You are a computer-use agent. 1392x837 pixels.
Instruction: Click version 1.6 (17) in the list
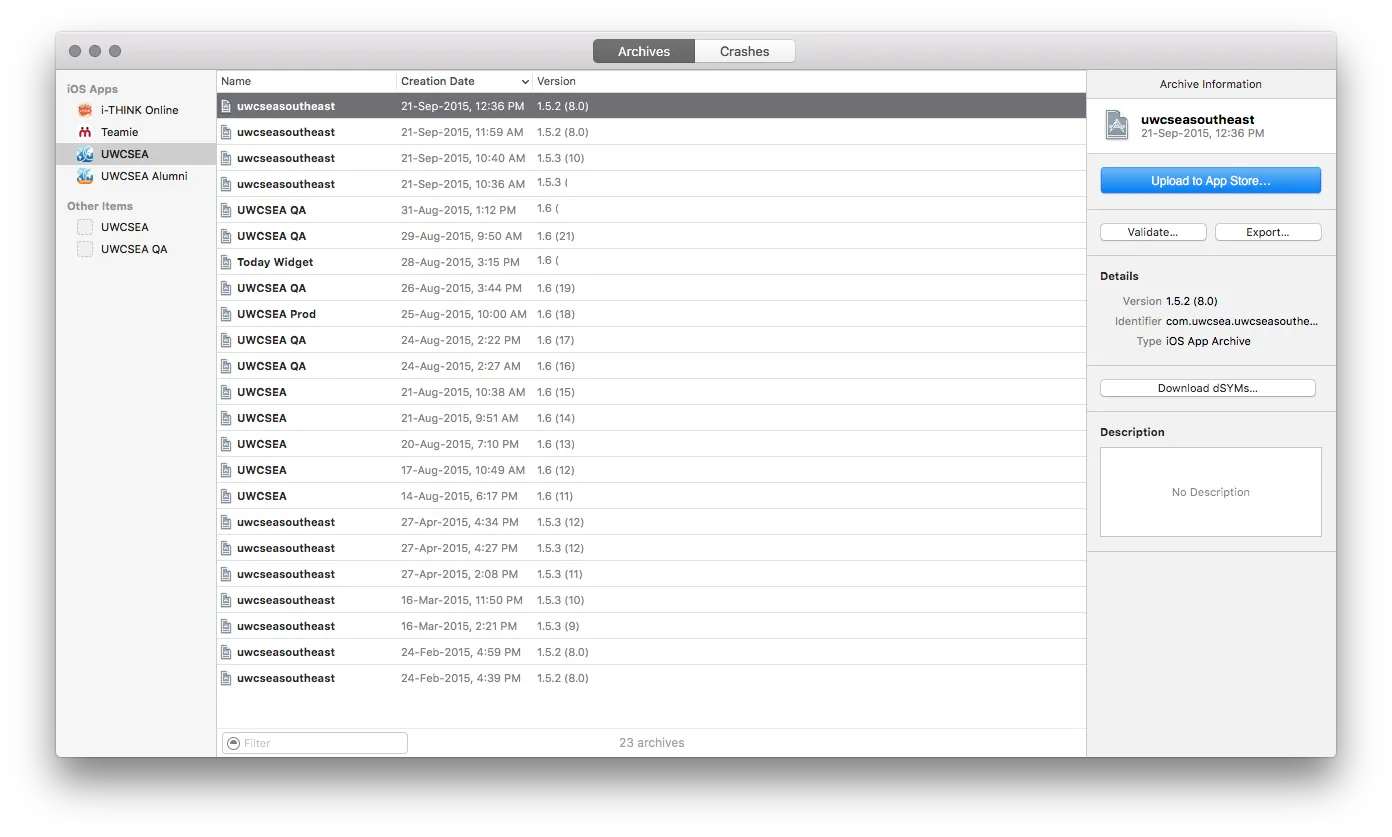[x=556, y=340]
